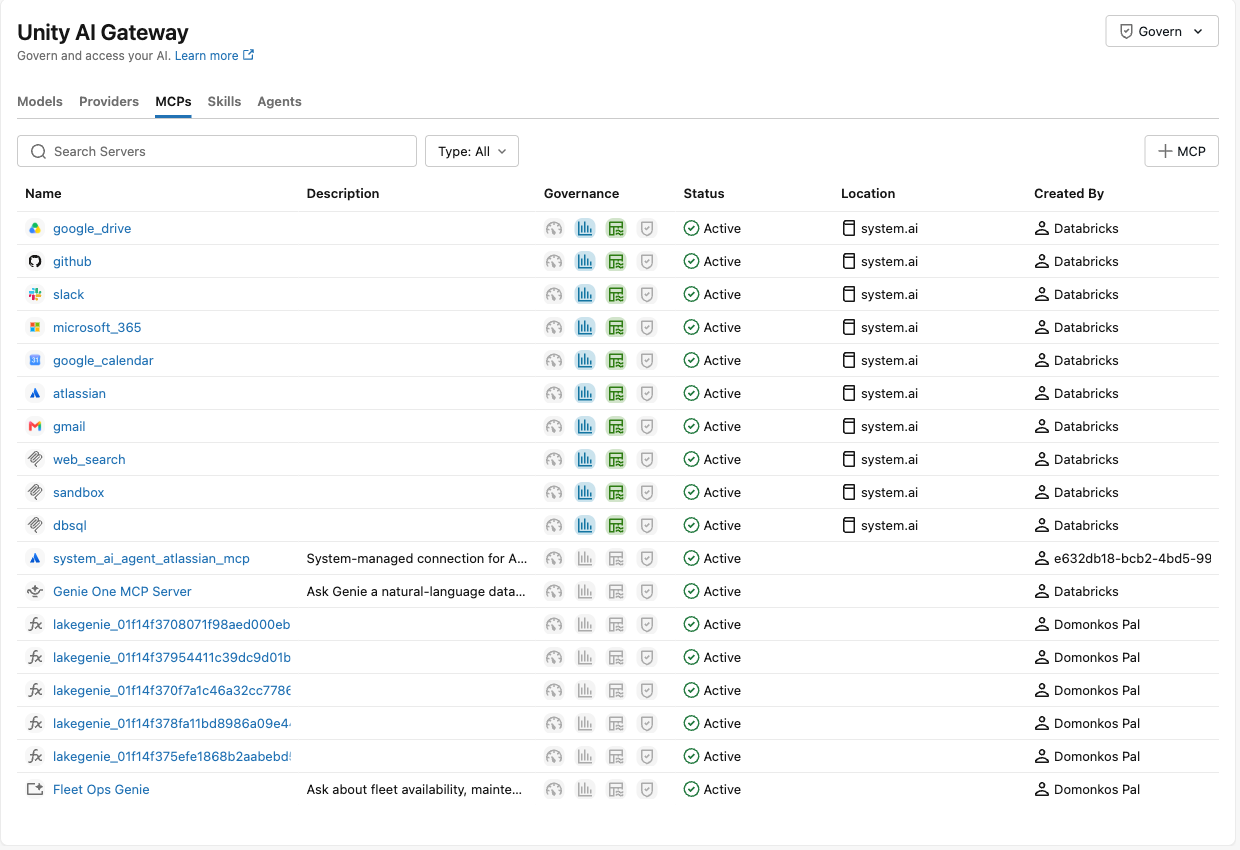Click the catalog icon beside github's system.ai
Image resolution: width=1240 pixels, height=850 pixels.
tap(849, 261)
